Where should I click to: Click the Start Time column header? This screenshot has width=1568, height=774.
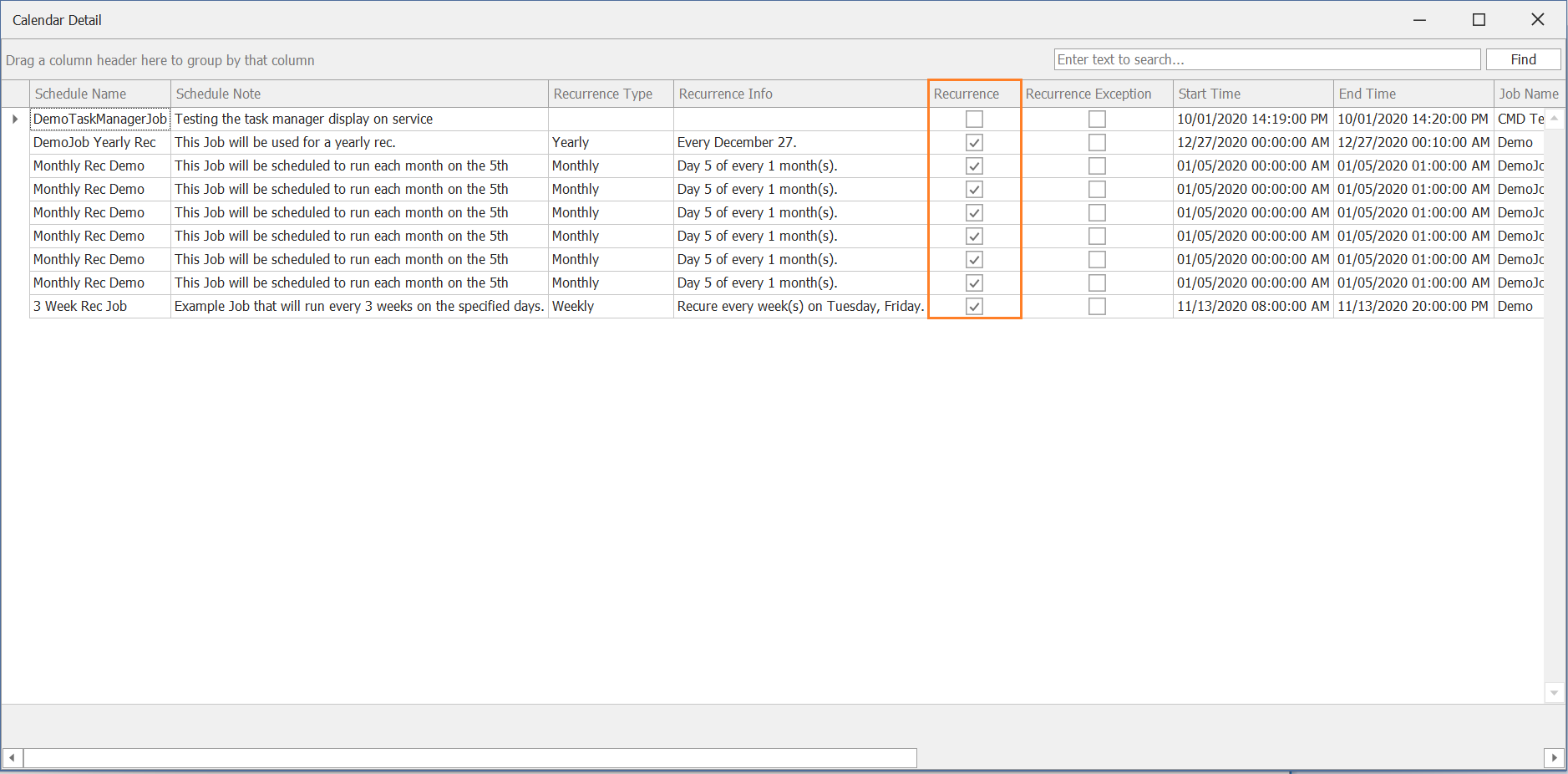pos(1253,94)
